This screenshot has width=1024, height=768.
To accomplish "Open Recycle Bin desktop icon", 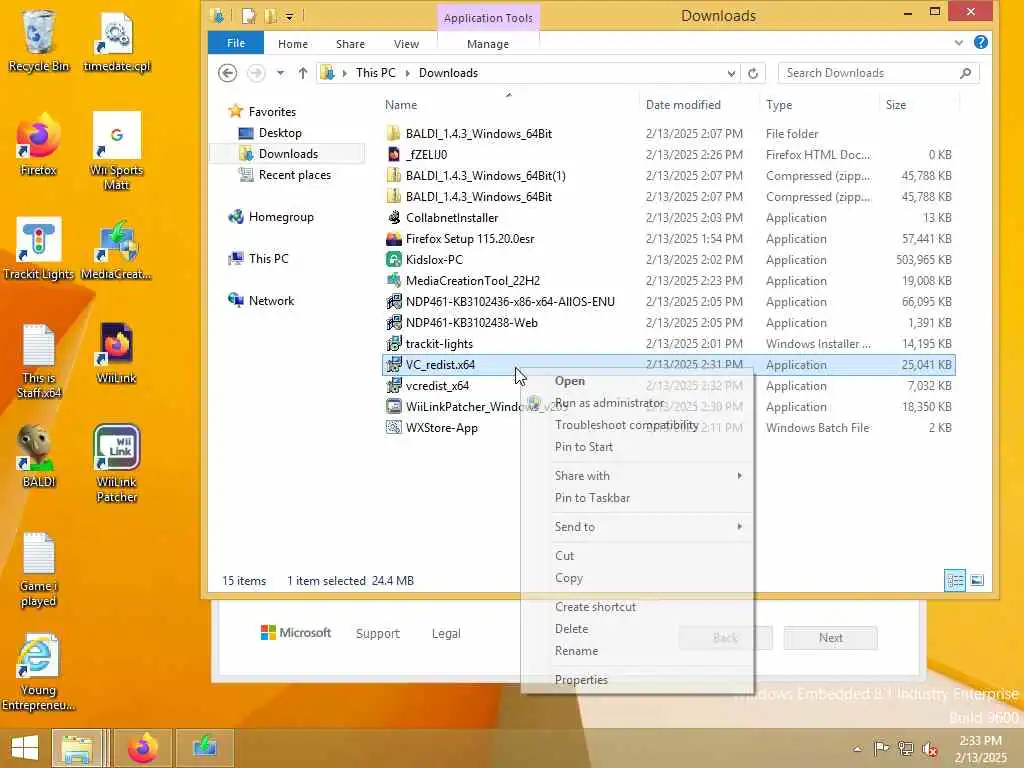I will [38, 41].
